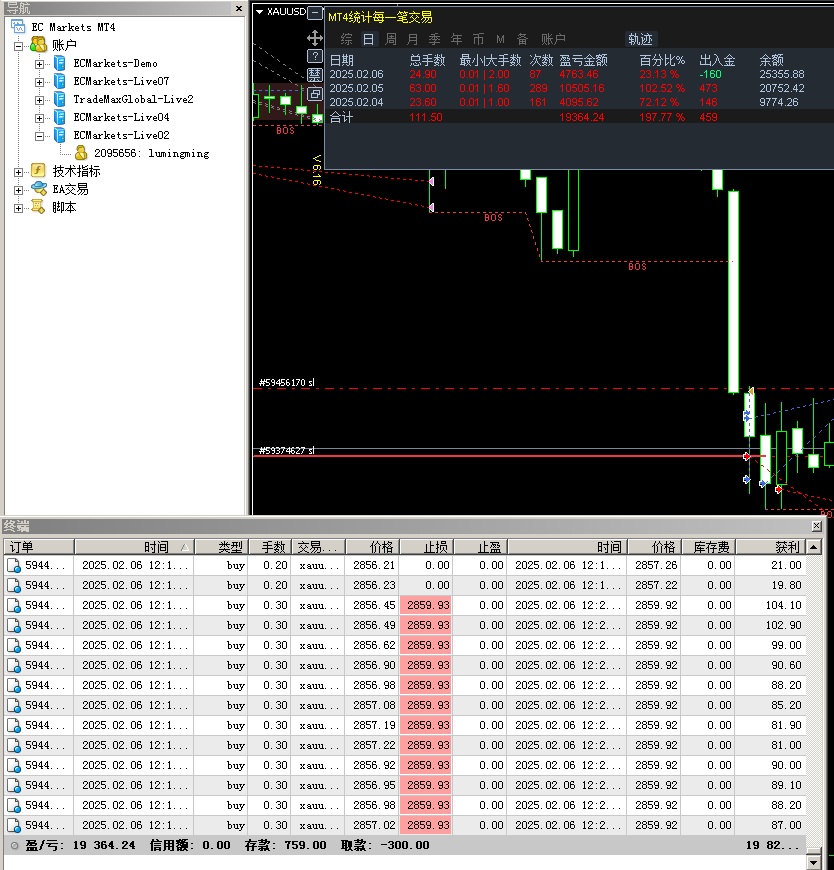The height and width of the screenshot is (870, 834).
Task: Expand the 技术指标 node
Action: [18, 173]
